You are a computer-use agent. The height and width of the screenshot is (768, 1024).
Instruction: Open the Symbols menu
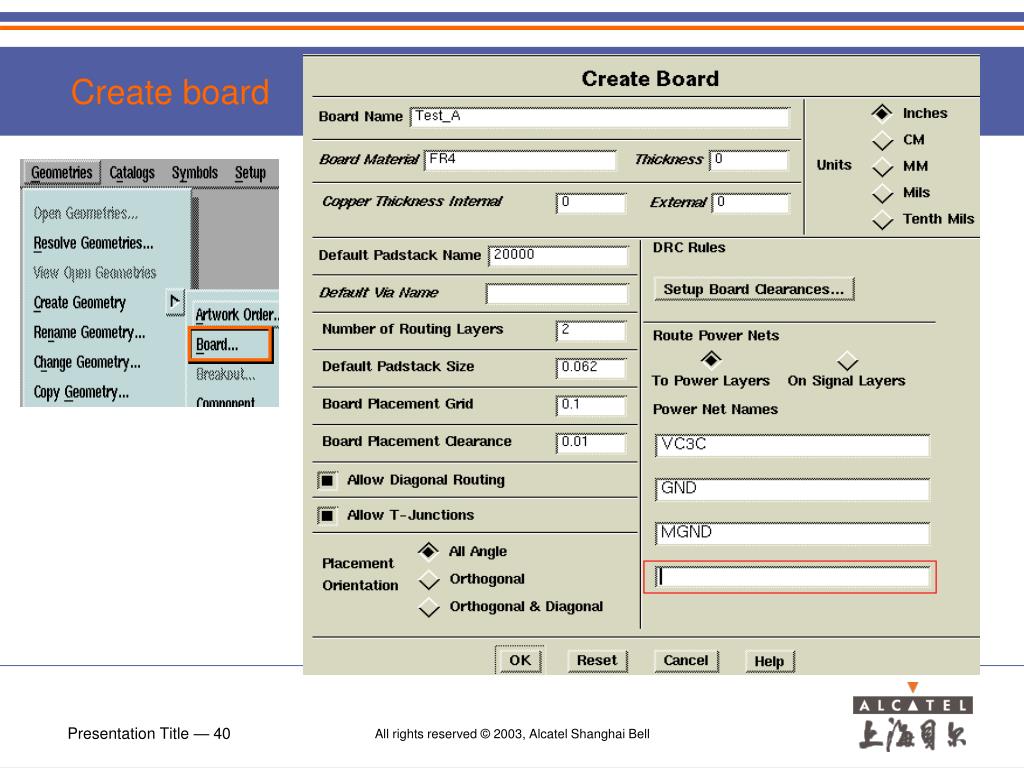(x=195, y=172)
